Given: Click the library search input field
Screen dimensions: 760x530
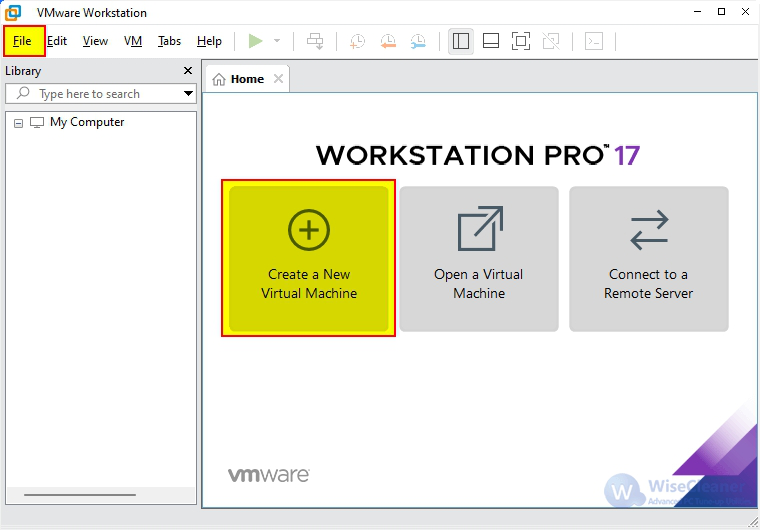Looking at the screenshot, I should [101, 94].
